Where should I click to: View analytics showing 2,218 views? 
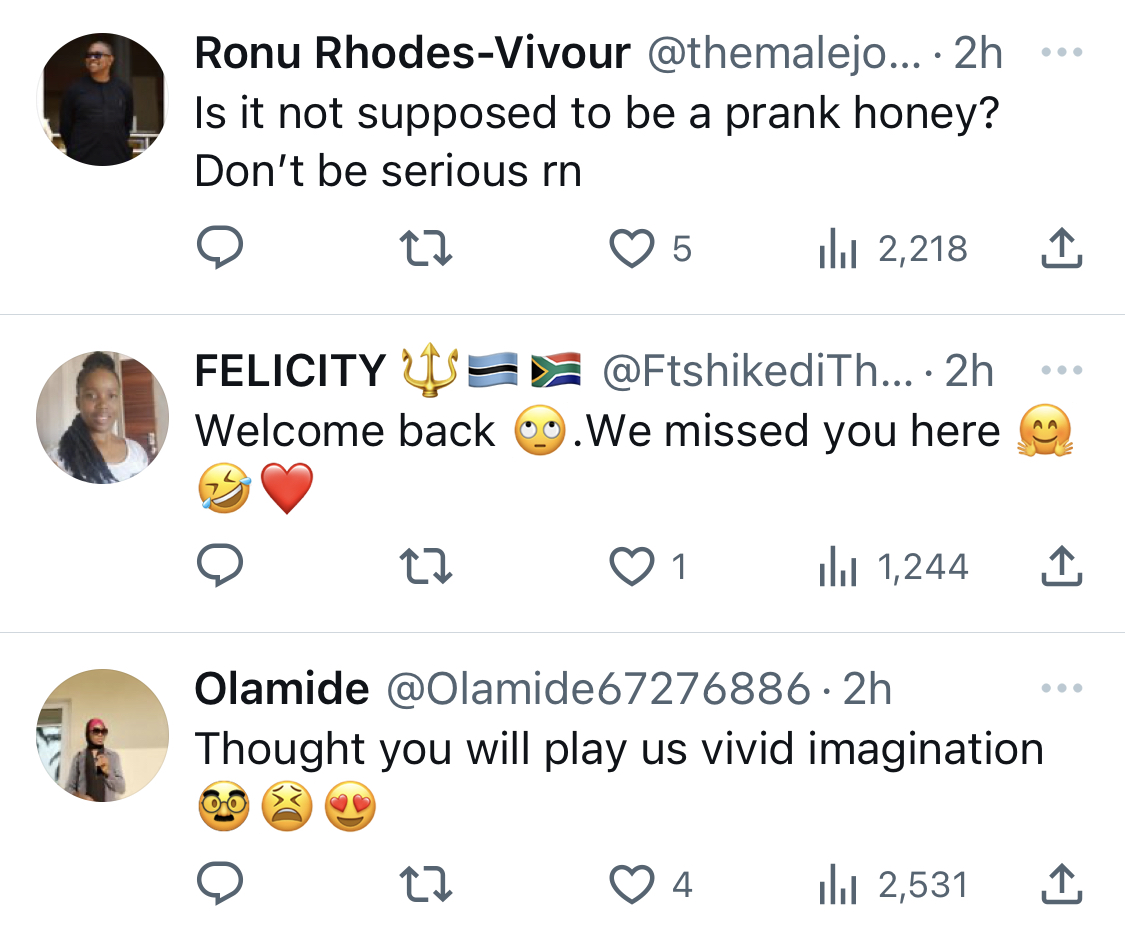(x=893, y=248)
